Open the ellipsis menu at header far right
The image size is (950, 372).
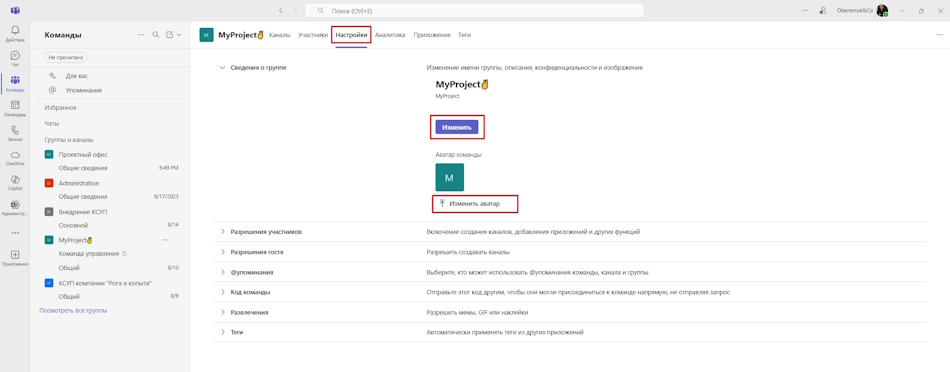(x=940, y=35)
